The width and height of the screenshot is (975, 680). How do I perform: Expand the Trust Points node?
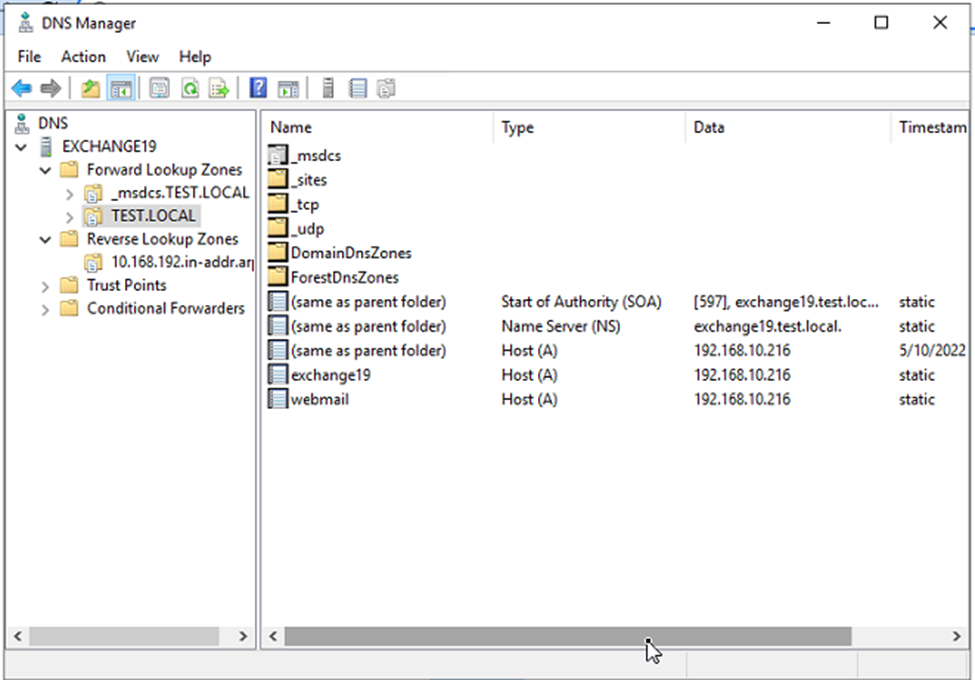pos(46,286)
